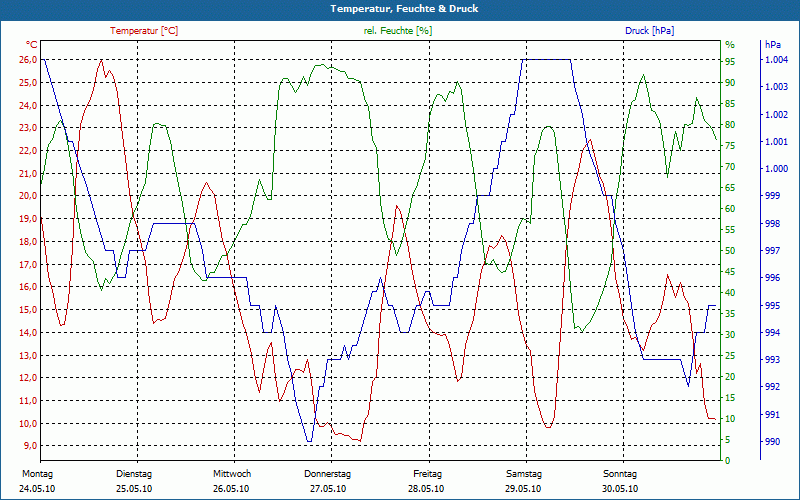The image size is (800, 500).
Task: Click the '993' pressure axis value
Action: pos(772,360)
